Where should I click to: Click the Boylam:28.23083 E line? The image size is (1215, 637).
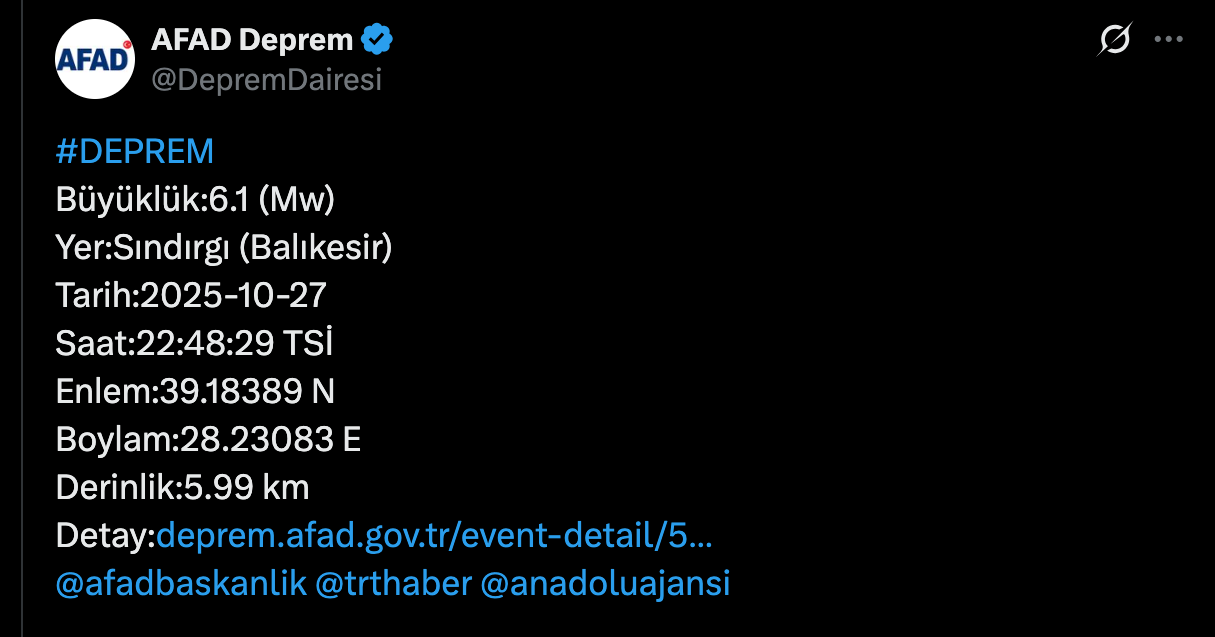click(x=208, y=439)
